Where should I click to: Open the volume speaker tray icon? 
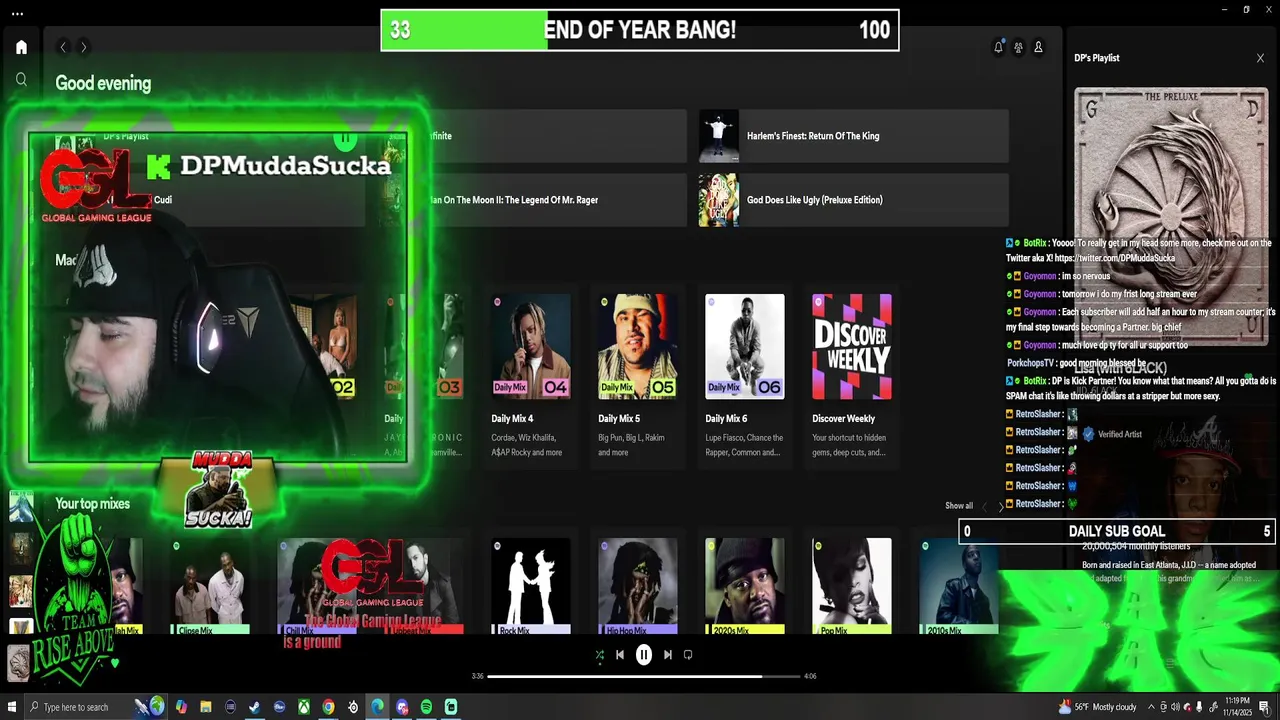(1175, 707)
